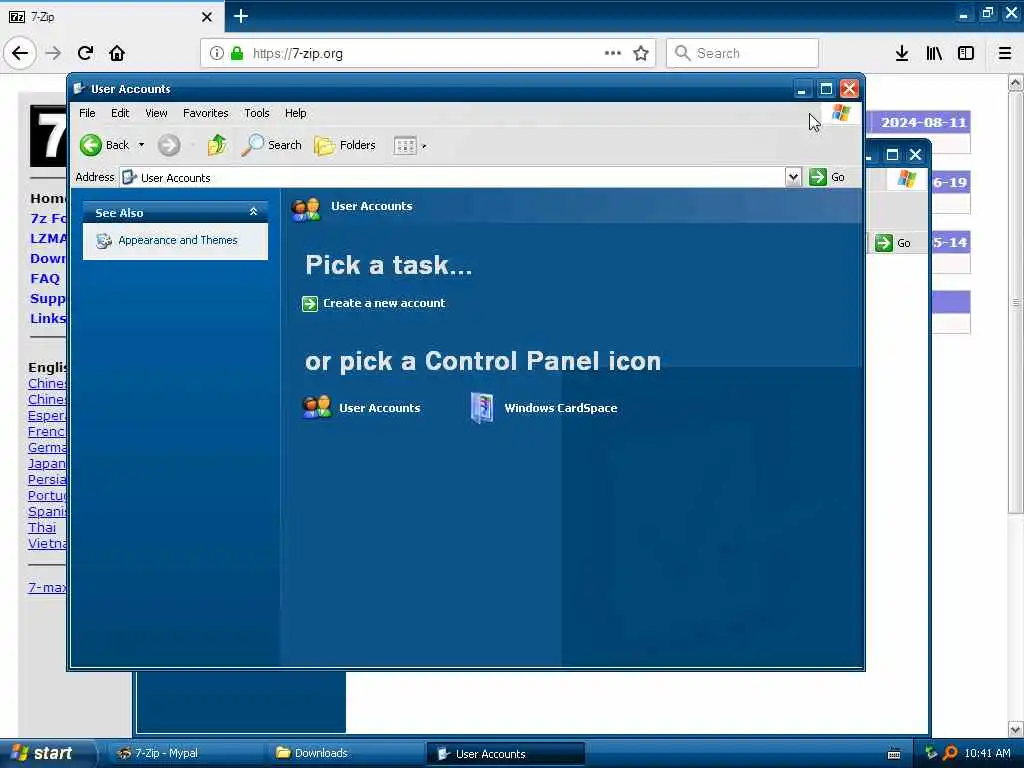Open the Windows CardSpace icon
Screen dimensions: 1024x768
pos(482,408)
